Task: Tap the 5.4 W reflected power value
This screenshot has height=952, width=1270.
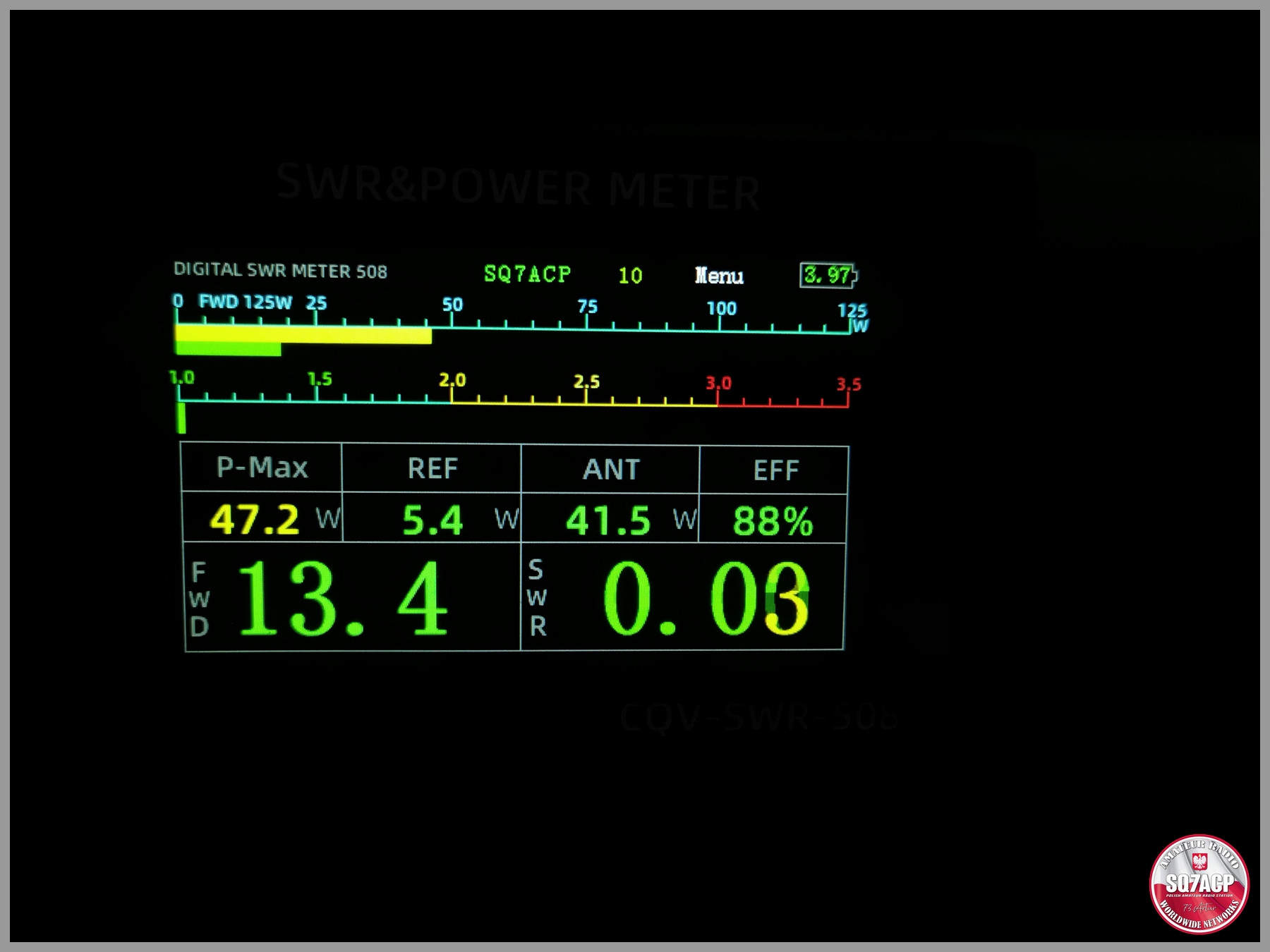Action: [432, 520]
